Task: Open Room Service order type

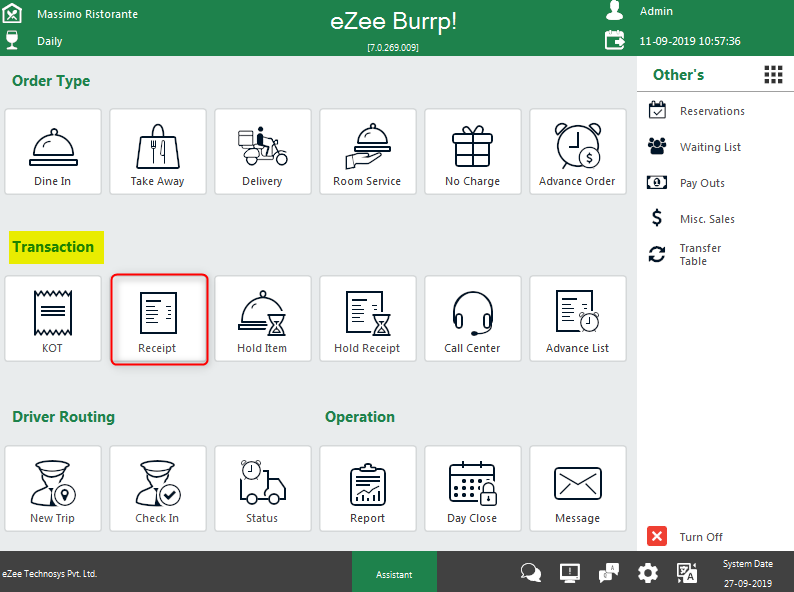Action: tap(368, 151)
